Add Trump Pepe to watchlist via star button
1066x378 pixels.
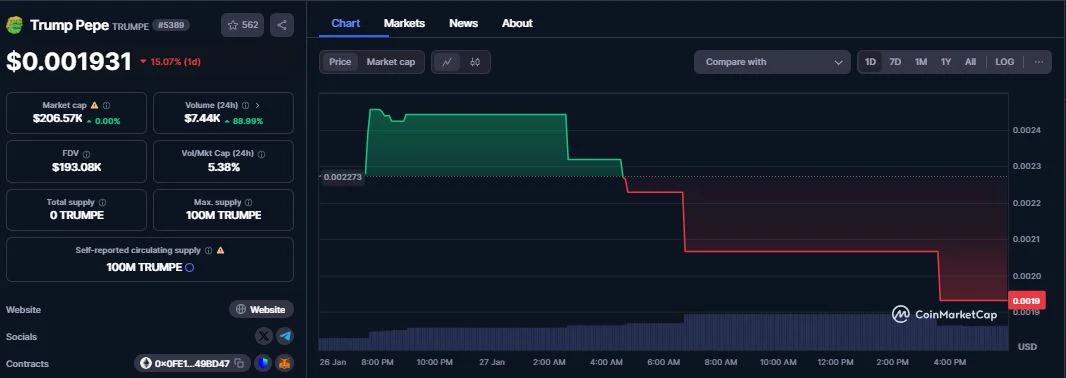[242, 25]
